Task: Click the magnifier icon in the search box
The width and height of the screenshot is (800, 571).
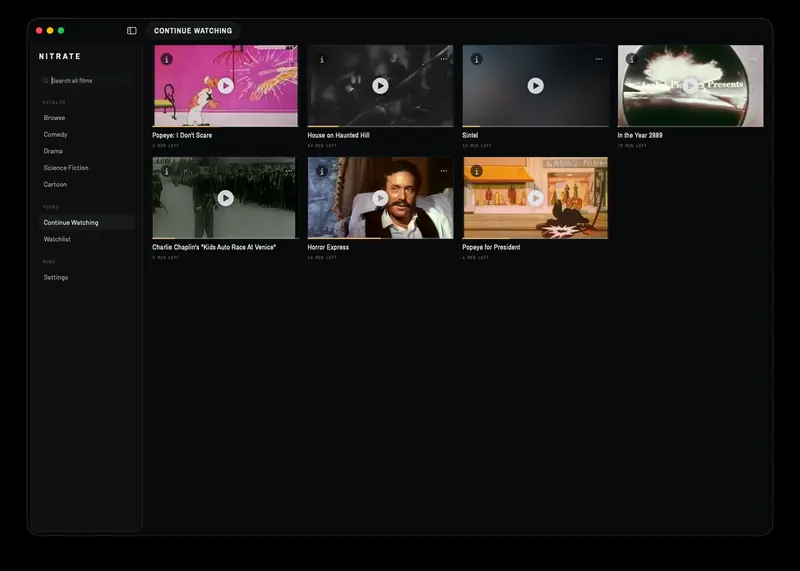Action: [45, 81]
